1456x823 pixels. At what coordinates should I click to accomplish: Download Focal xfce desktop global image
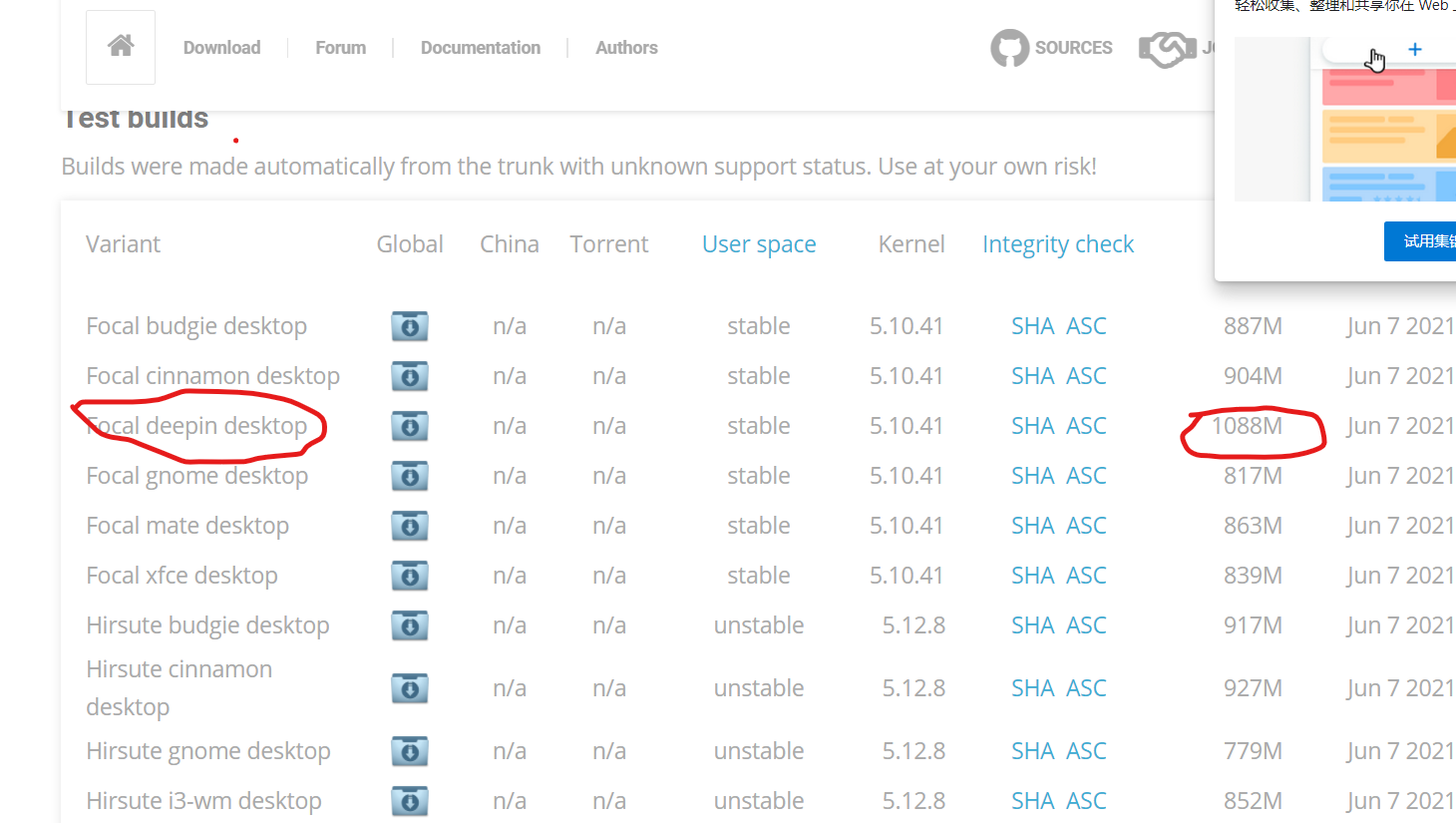point(410,576)
